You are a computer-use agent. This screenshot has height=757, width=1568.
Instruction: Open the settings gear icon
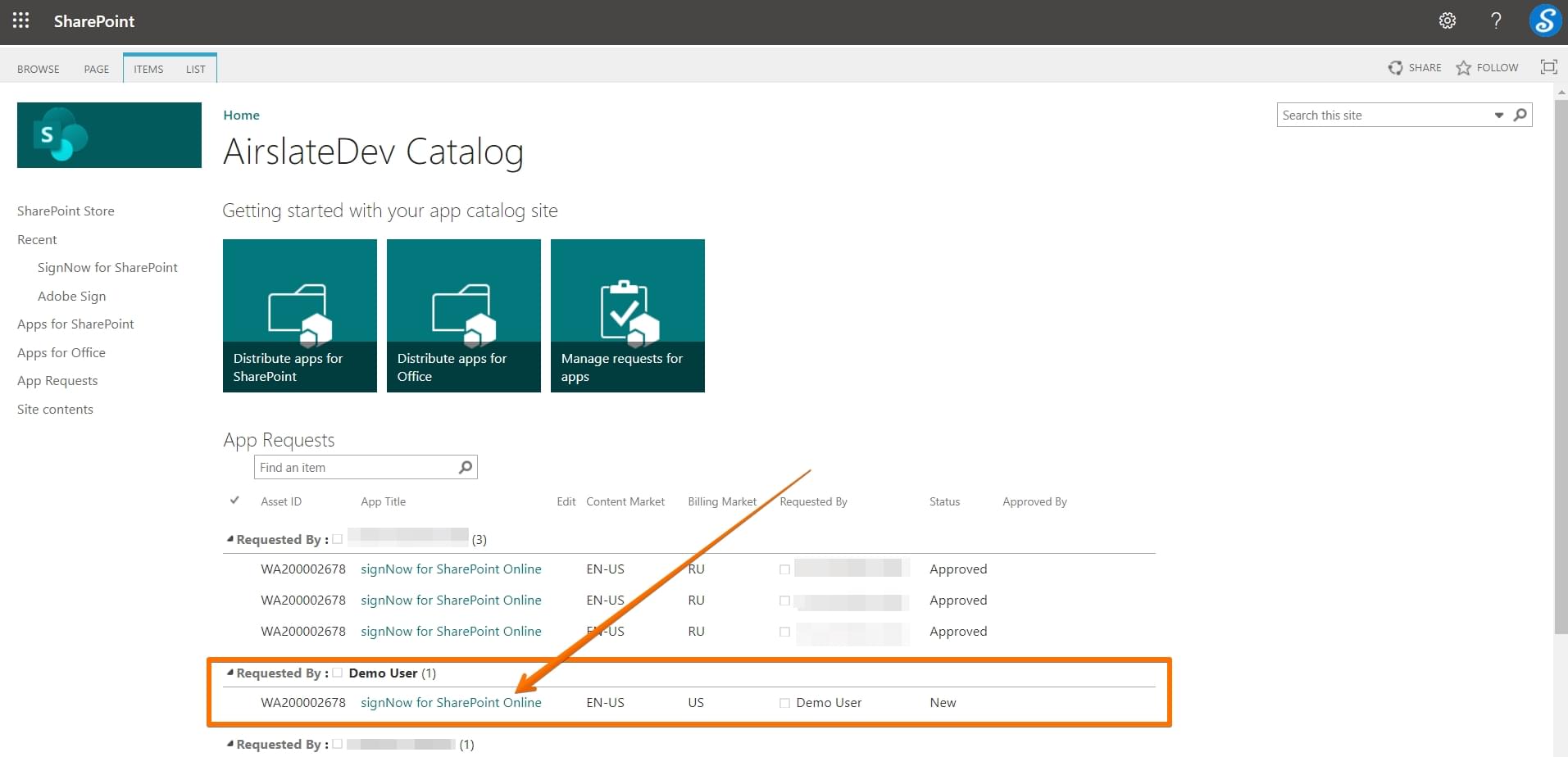point(1448,21)
